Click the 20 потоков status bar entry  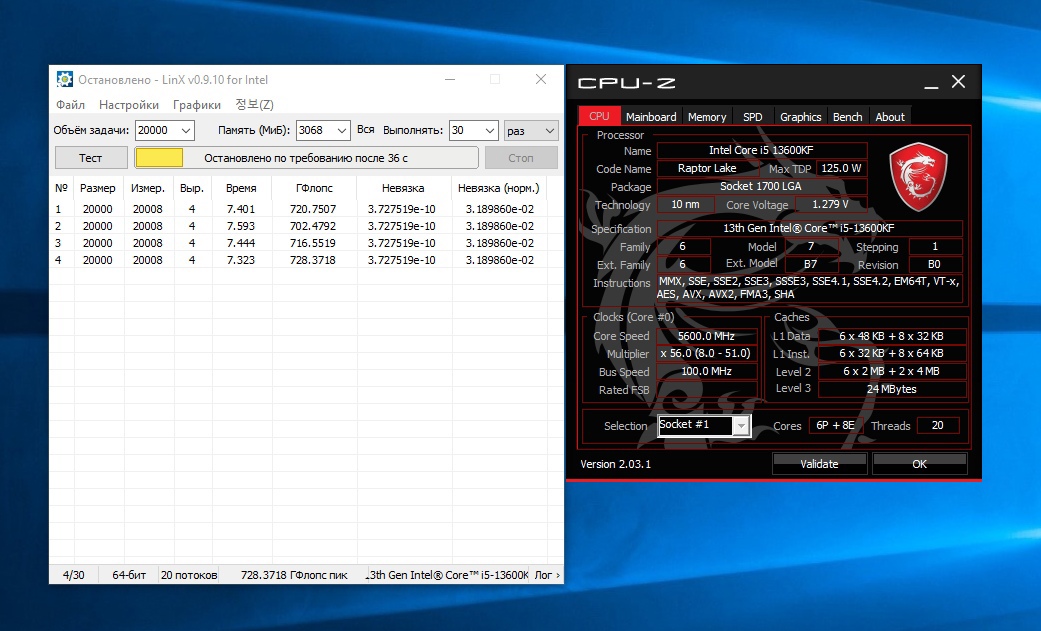[189, 575]
